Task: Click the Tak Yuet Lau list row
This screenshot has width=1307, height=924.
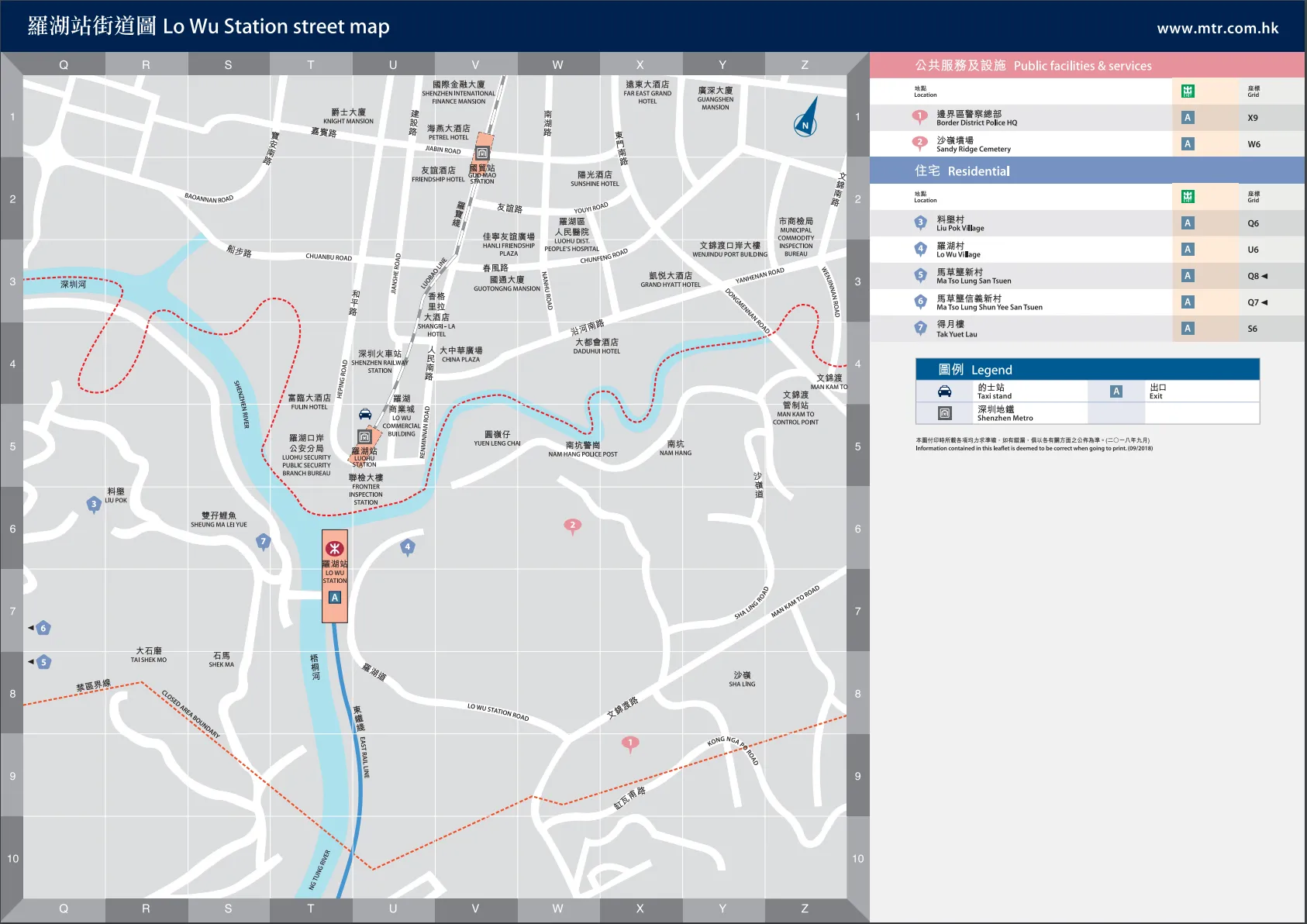Action: pos(957,329)
